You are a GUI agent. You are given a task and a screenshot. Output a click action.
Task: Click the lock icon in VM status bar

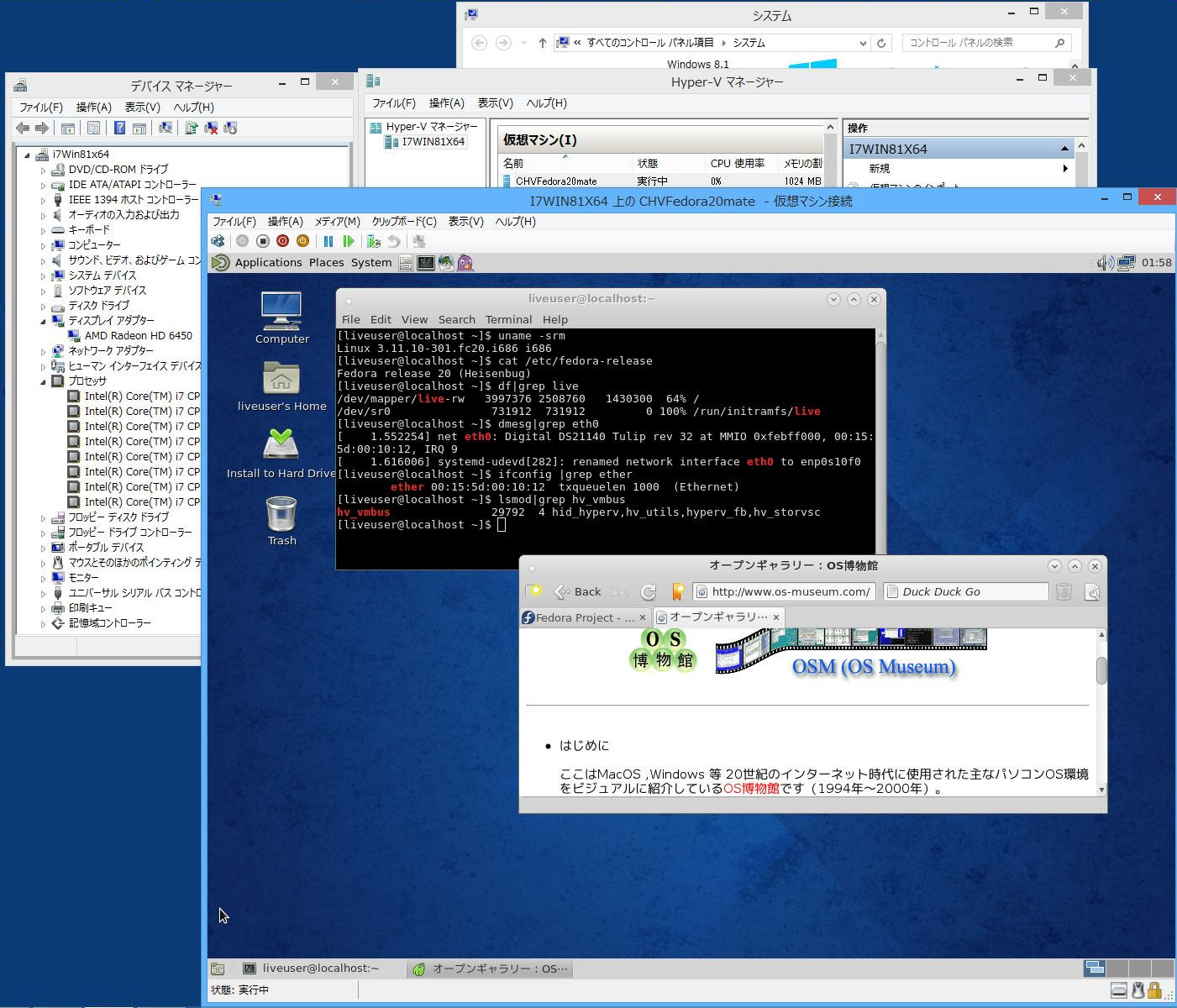[x=1154, y=990]
